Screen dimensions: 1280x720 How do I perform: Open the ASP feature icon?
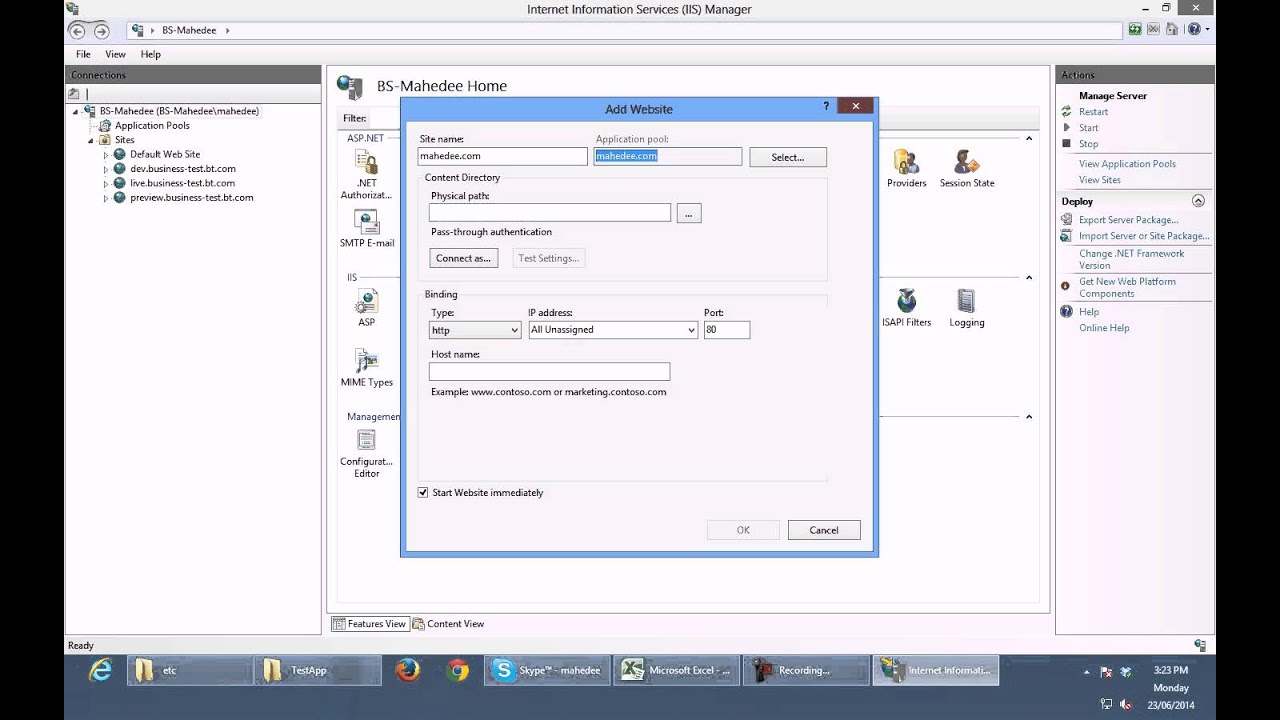coord(367,308)
